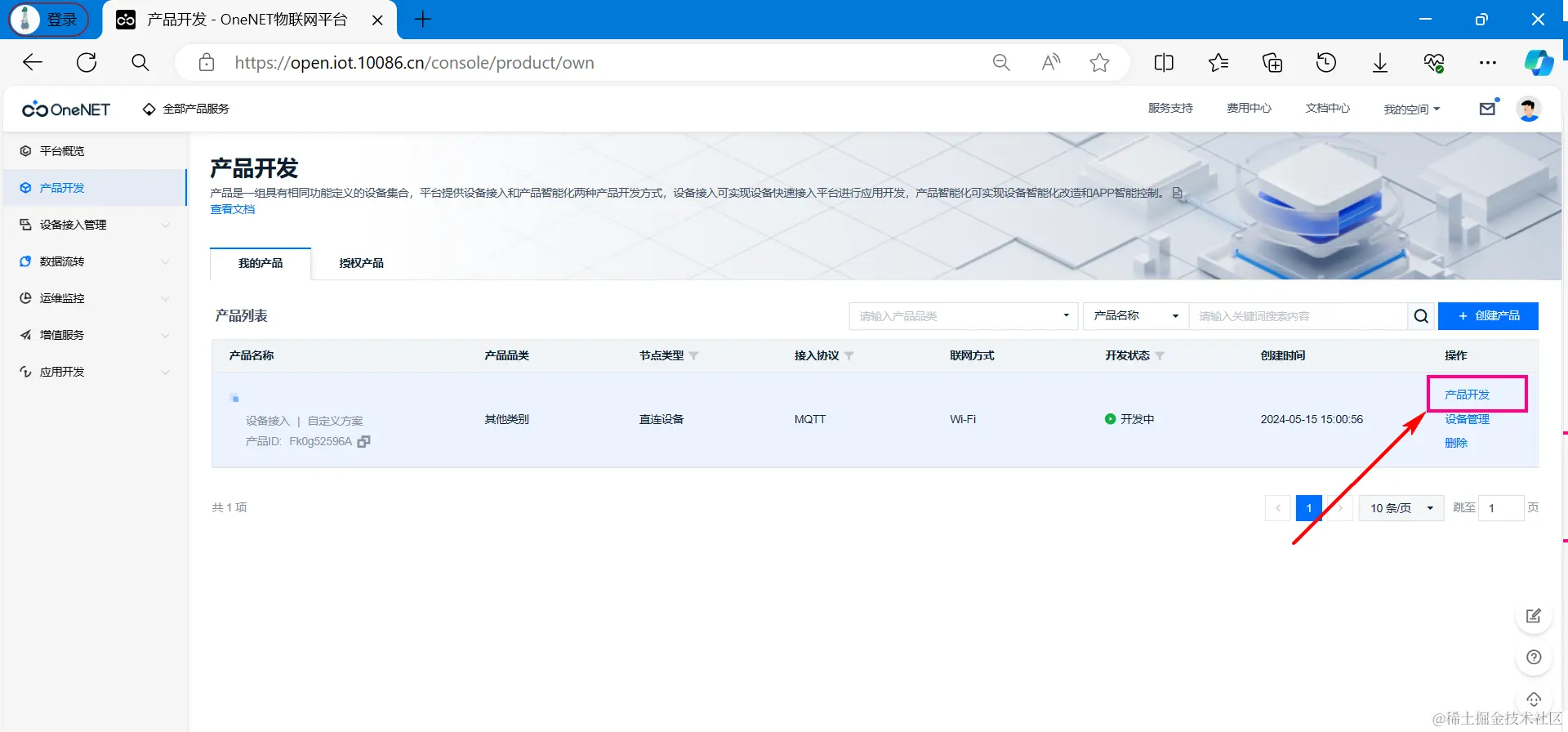1568x732 pixels.
Task: Click the 查看文档 link
Action: pyautogui.click(x=233, y=209)
